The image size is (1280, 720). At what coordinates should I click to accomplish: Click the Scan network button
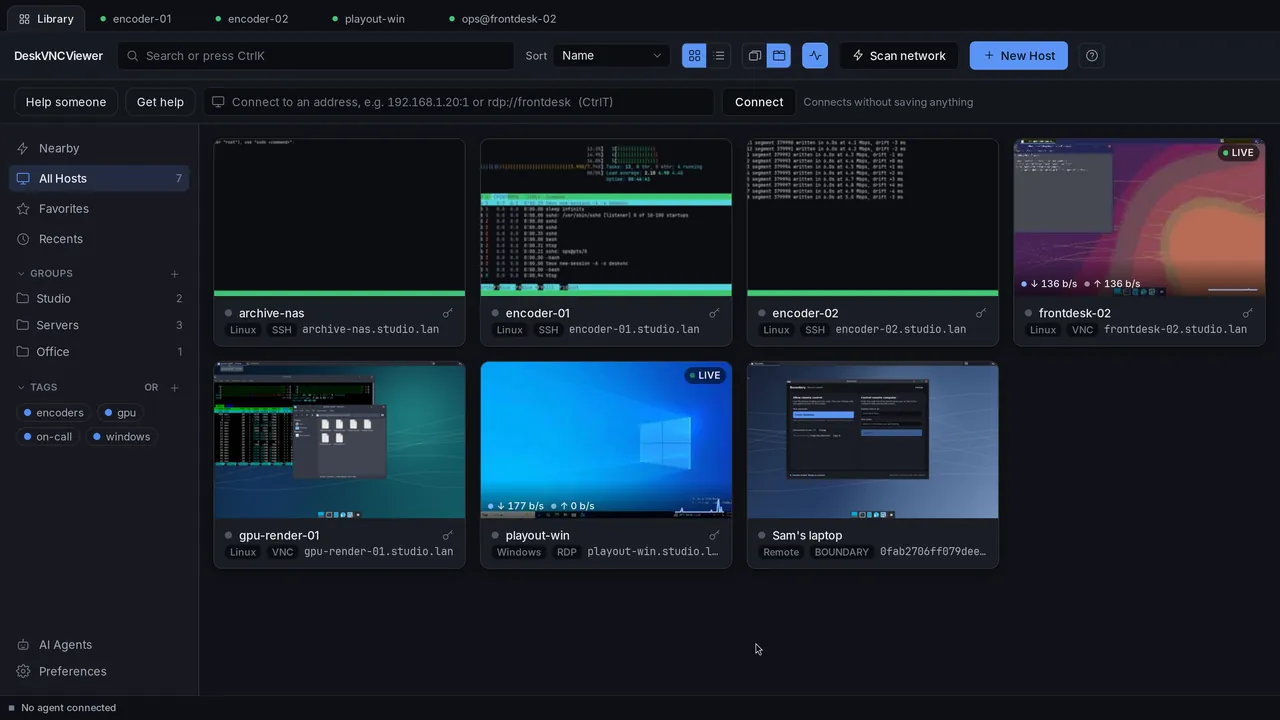pyautogui.click(x=898, y=56)
